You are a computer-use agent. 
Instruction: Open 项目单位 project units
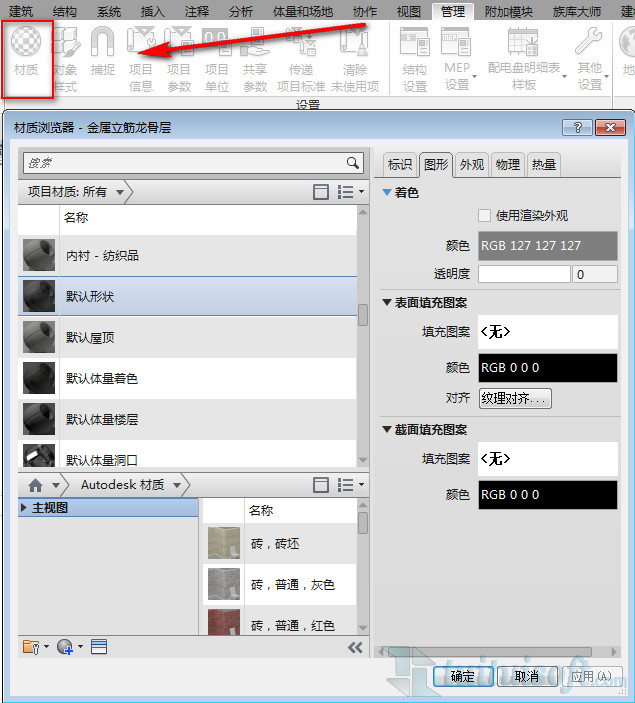pyautogui.click(x=217, y=59)
